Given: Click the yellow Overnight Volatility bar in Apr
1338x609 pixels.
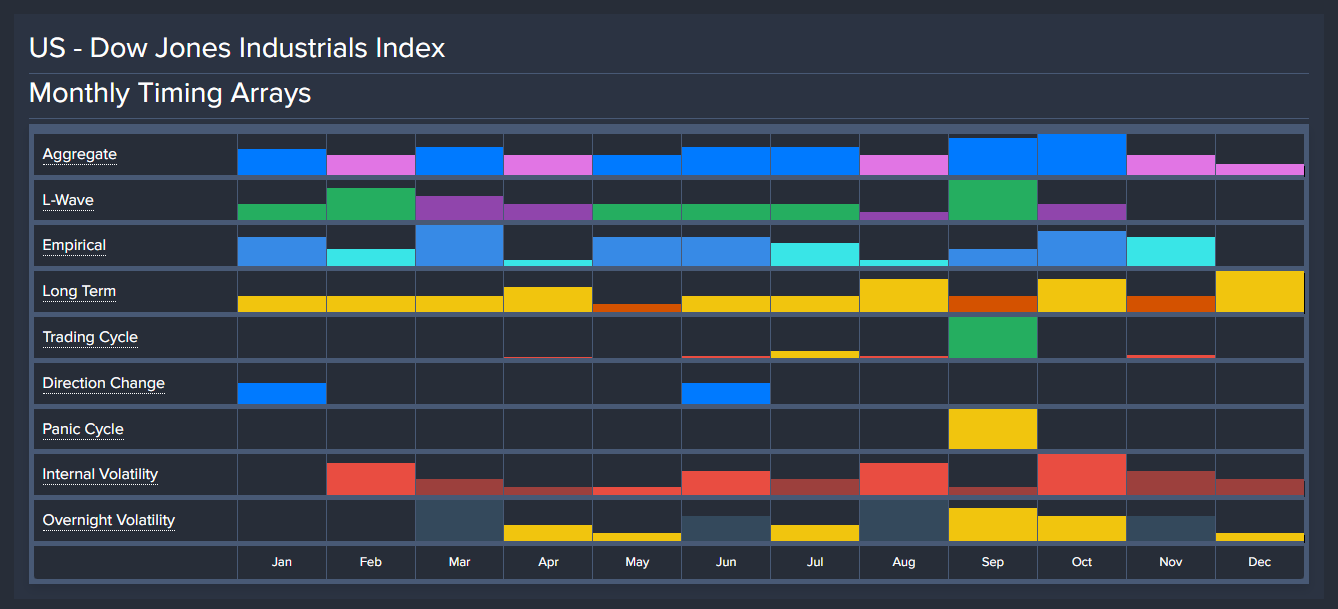Looking at the screenshot, I should [x=548, y=533].
